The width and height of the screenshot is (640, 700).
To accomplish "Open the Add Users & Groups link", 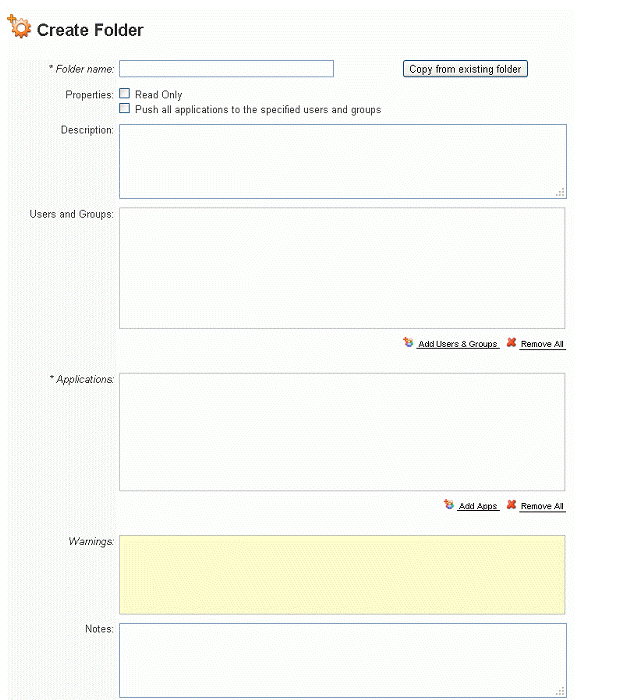I will click(x=457, y=344).
